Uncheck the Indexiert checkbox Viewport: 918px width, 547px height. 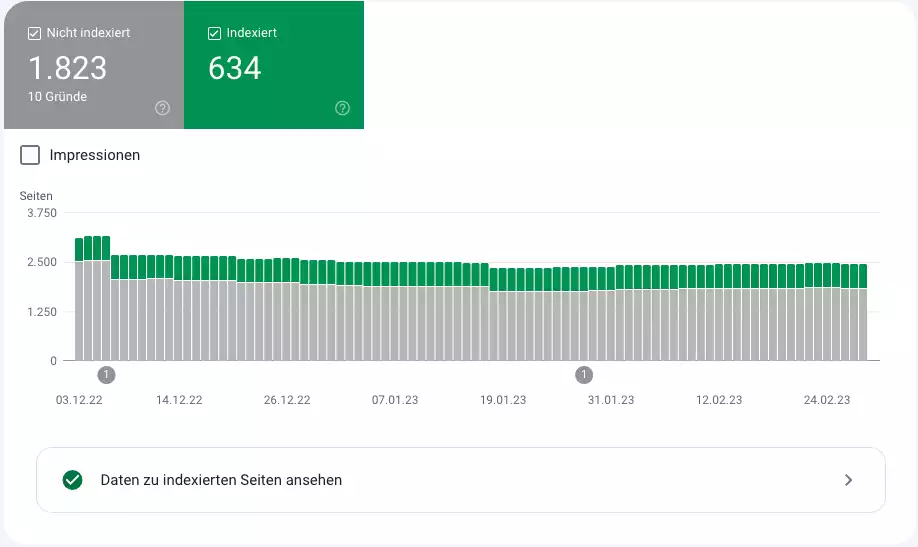[x=214, y=33]
